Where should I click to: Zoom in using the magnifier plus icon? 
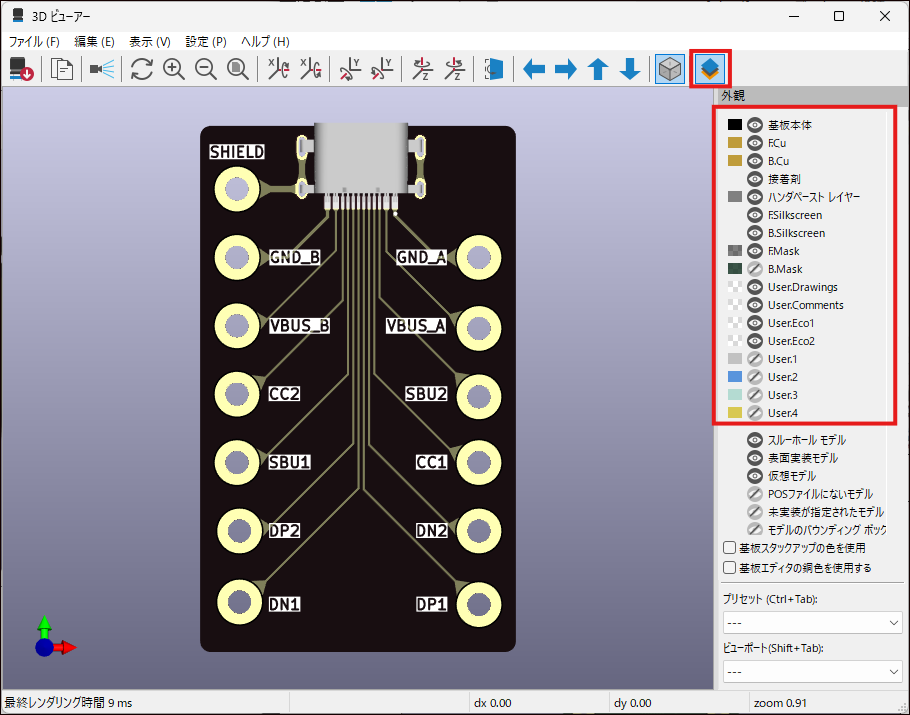174,69
